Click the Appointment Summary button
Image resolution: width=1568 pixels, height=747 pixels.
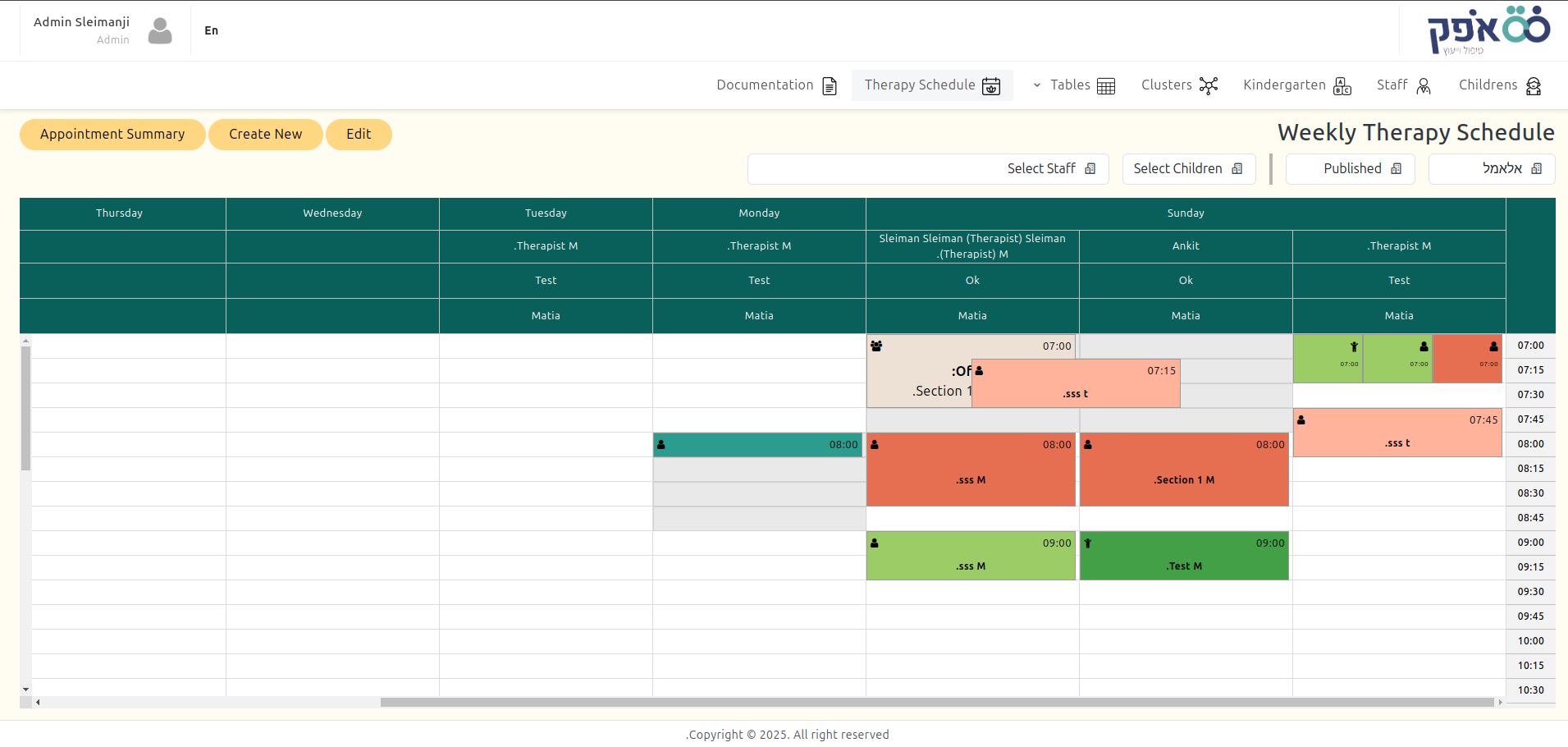point(112,135)
